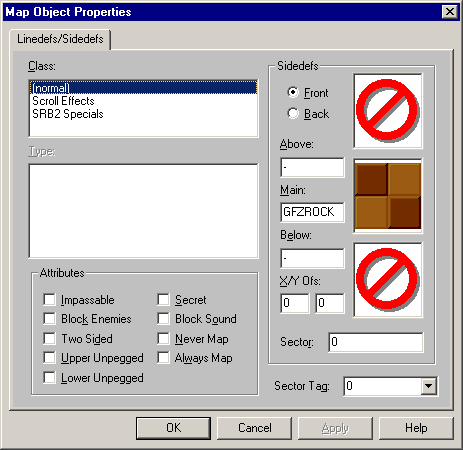Click the empty Above texture preview
The height and width of the screenshot is (450, 463).
point(388,111)
